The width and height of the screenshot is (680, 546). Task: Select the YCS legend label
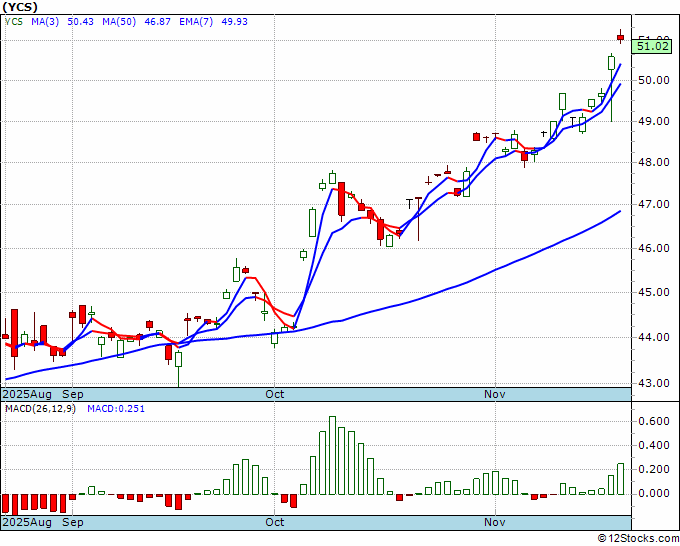14,22
